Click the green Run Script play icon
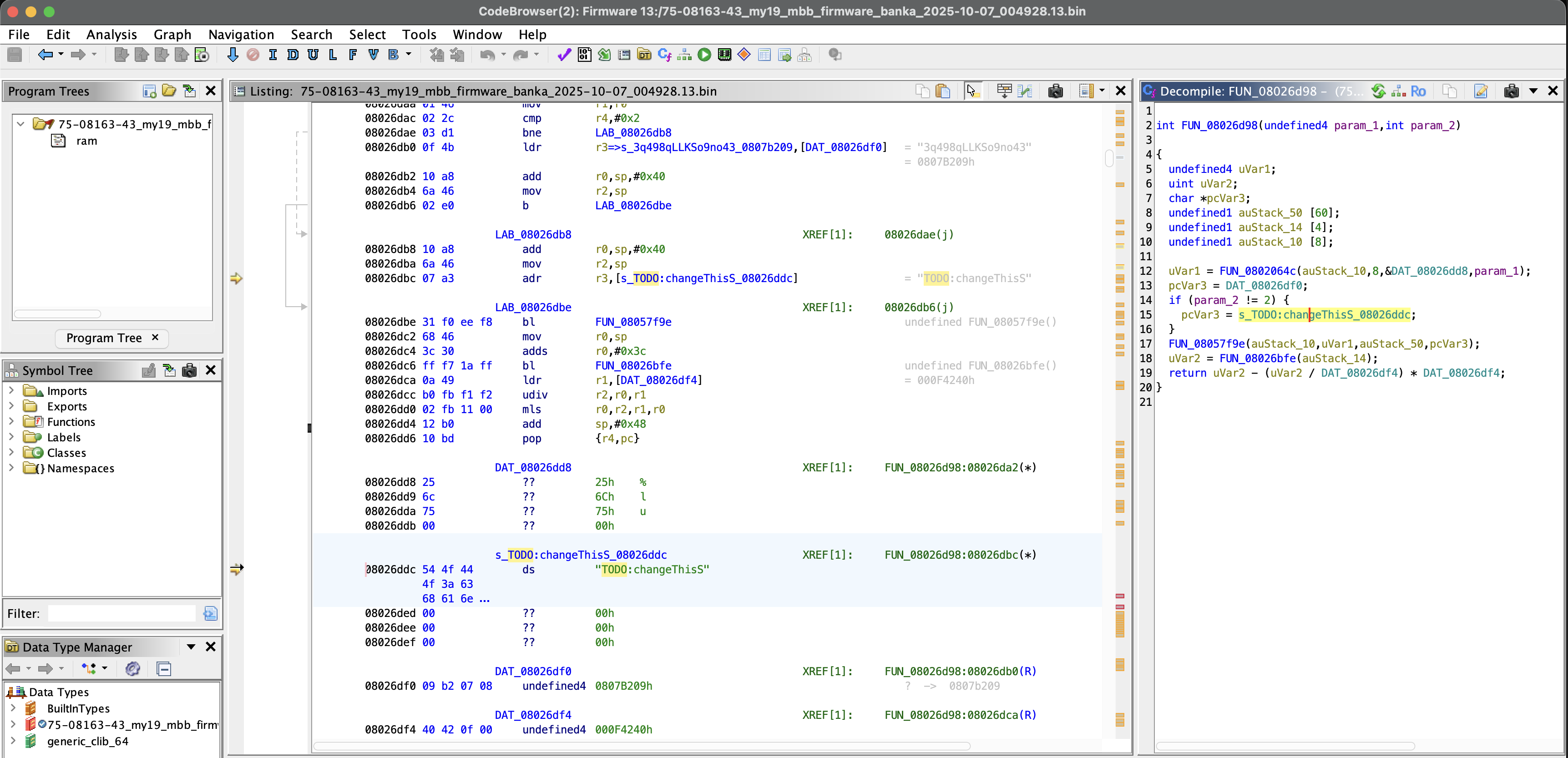 tap(704, 55)
